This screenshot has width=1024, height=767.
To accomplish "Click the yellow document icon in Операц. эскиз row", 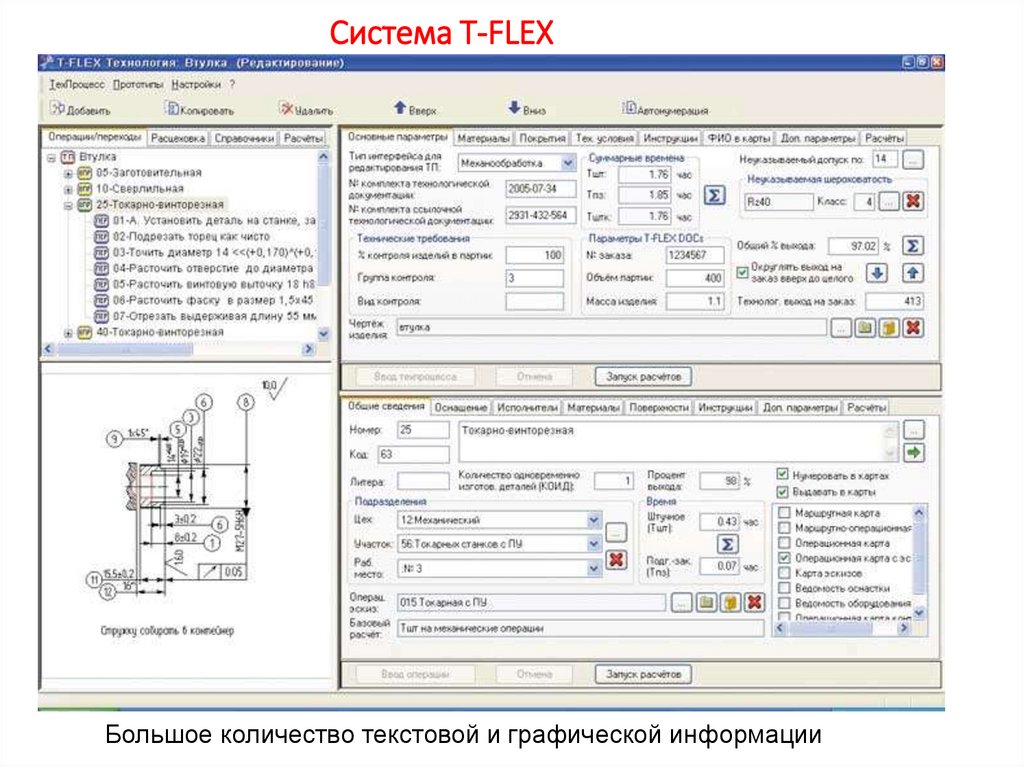I will point(730,602).
